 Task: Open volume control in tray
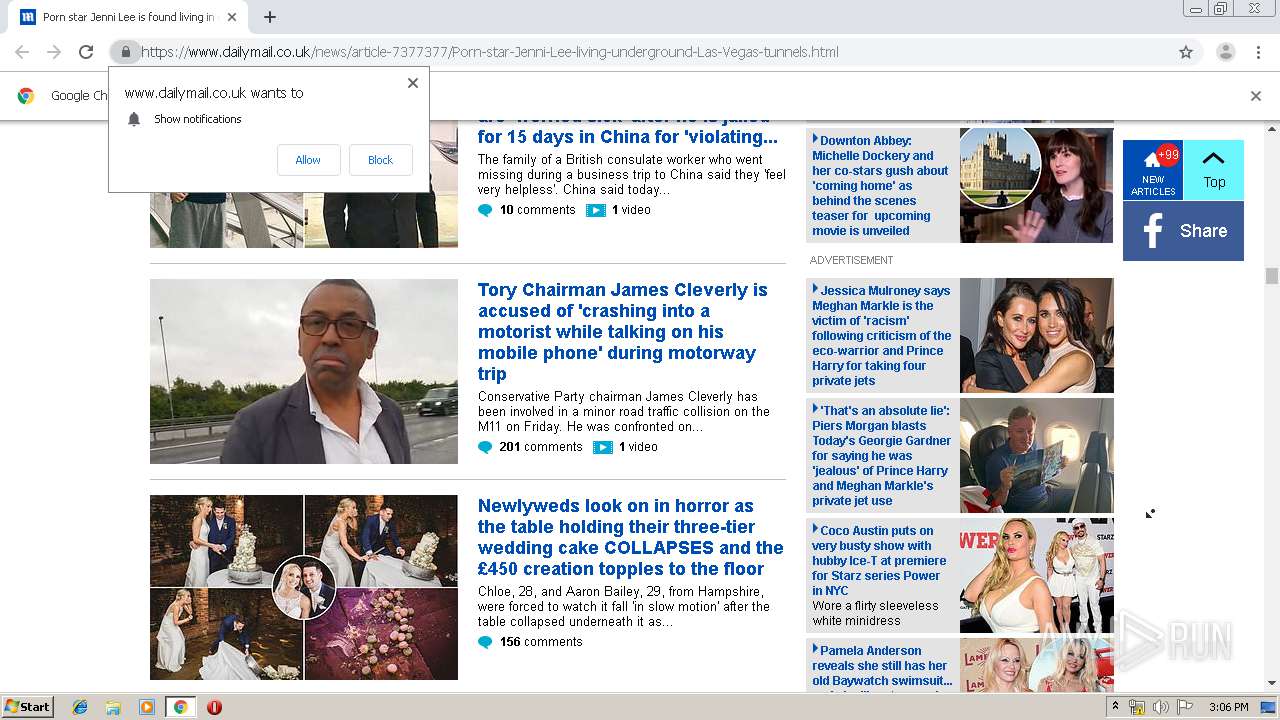pos(1161,707)
